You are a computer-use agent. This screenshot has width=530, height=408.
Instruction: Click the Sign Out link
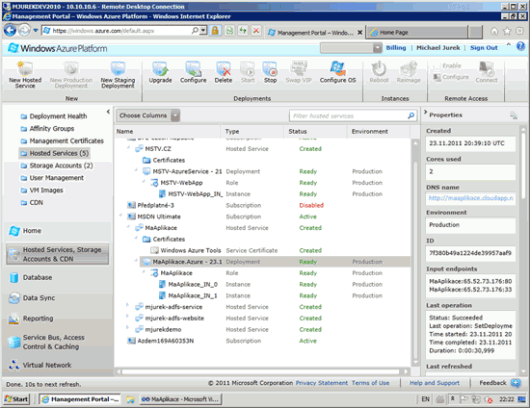(x=484, y=48)
